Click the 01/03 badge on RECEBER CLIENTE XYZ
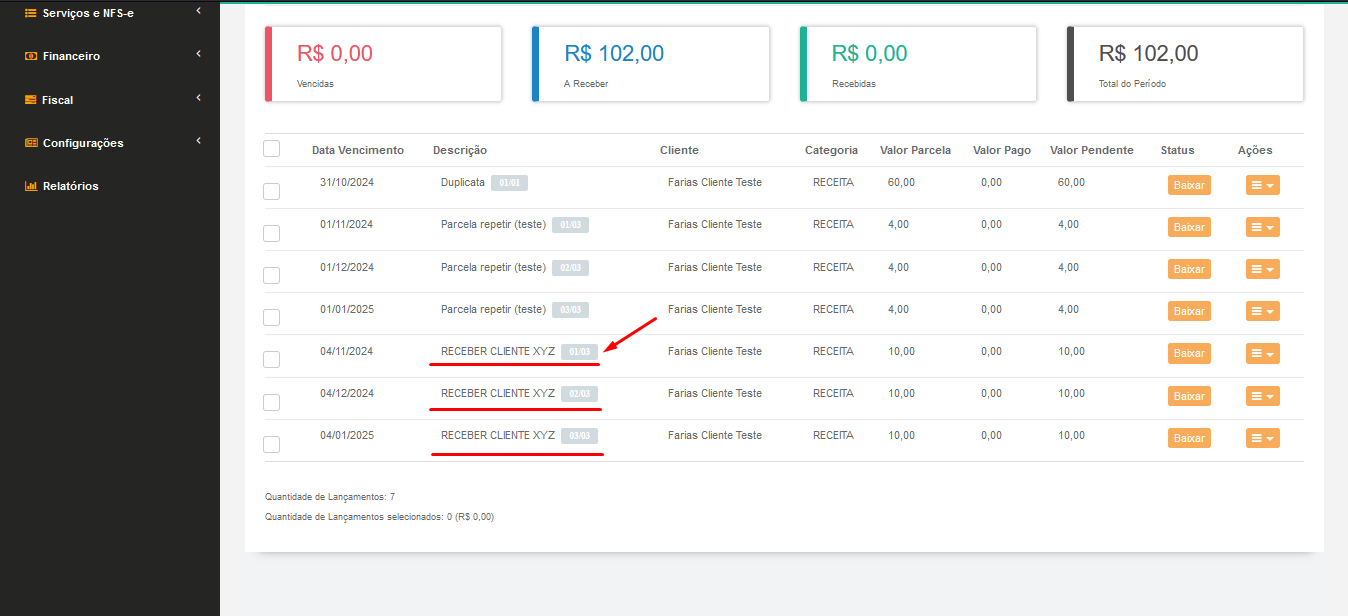Viewport: 1348px width, 616px height. pyautogui.click(x=580, y=352)
